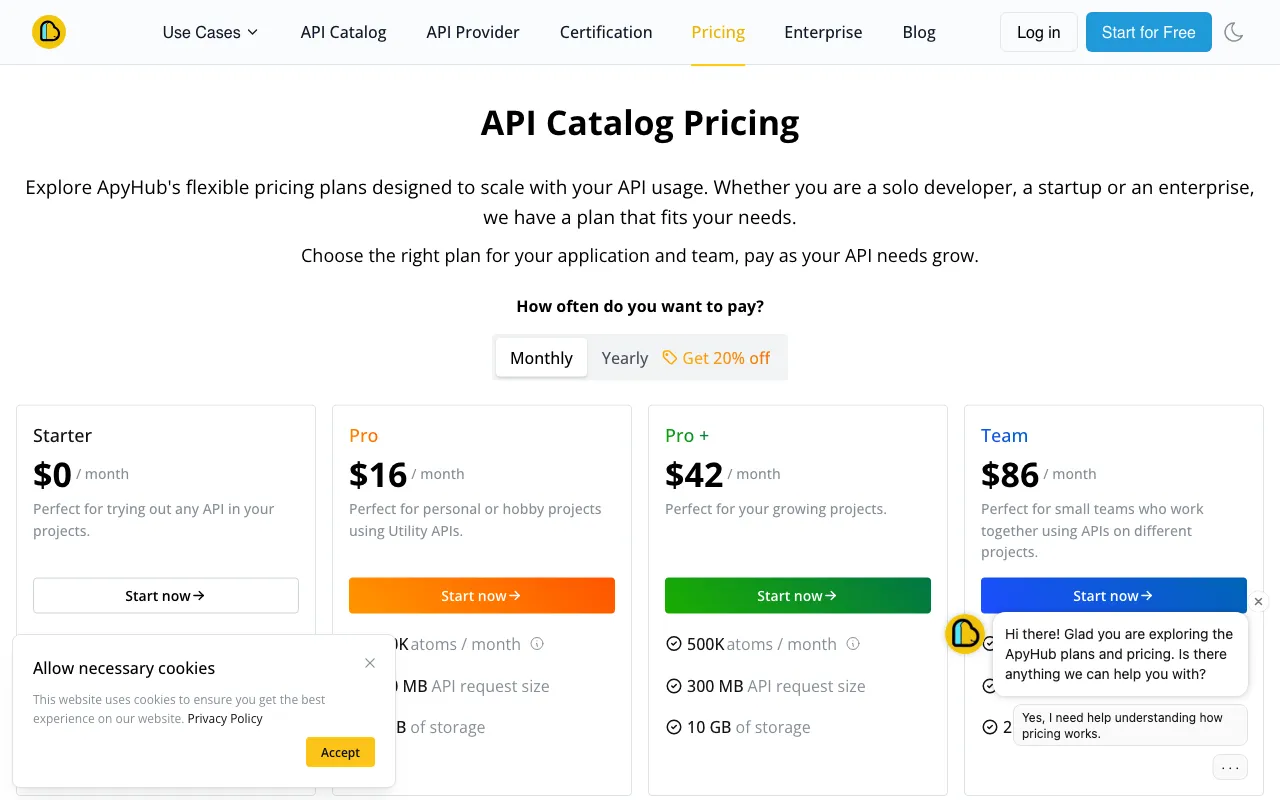This screenshot has height=800, width=1280.
Task: Click 'Perfect for your growing projects.' text
Action: [776, 509]
